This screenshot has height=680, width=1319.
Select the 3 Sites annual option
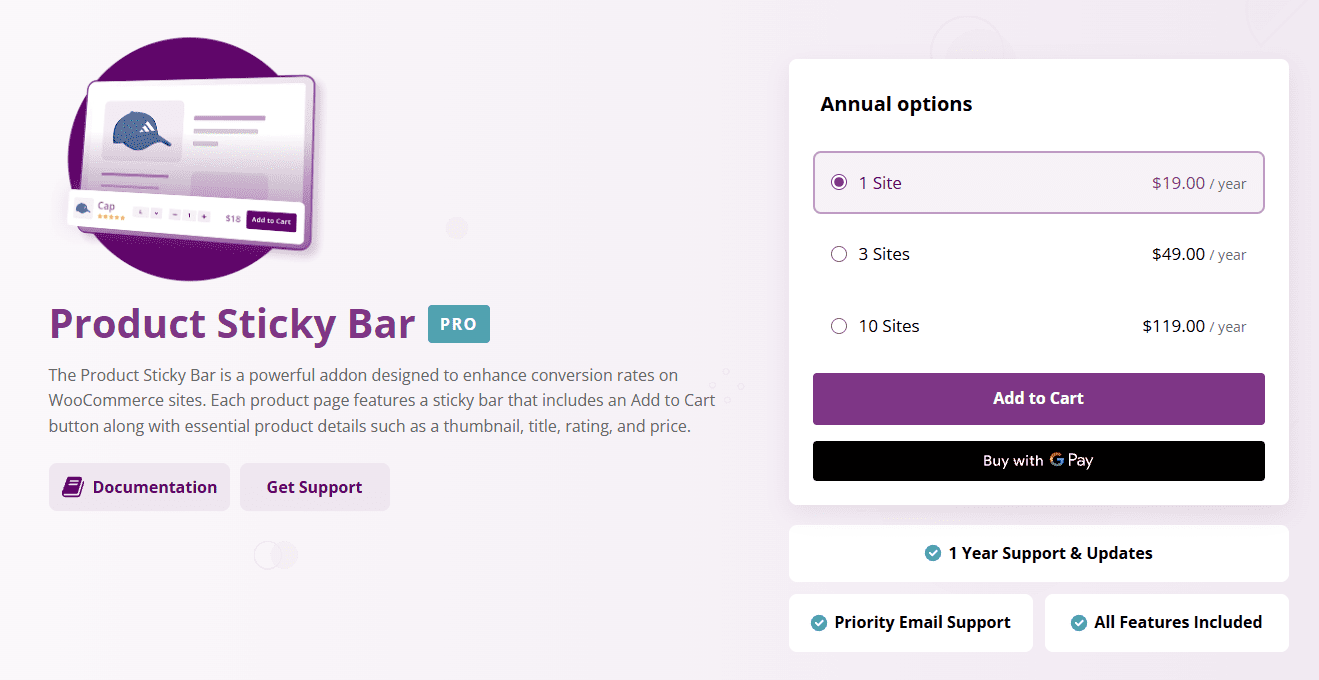pyautogui.click(x=839, y=254)
